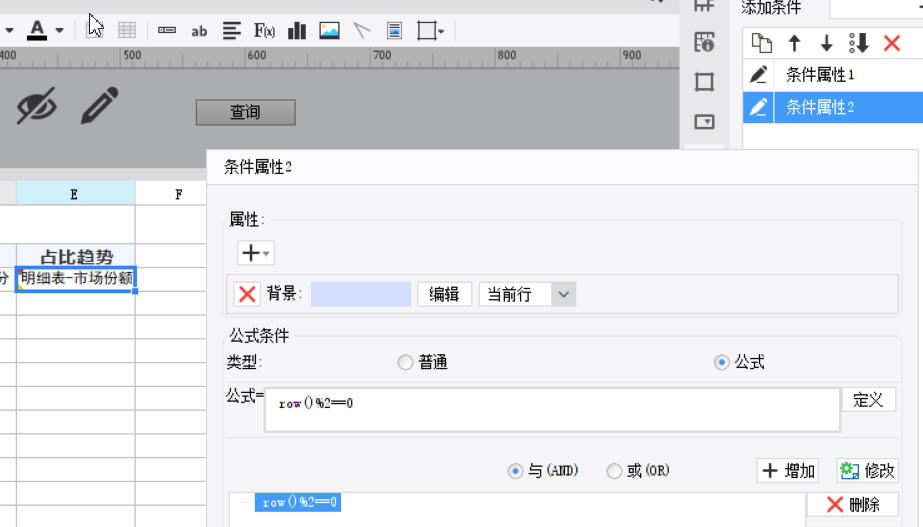This screenshot has height=527, width=923.
Task: Select column header F
Action: pos(179,194)
